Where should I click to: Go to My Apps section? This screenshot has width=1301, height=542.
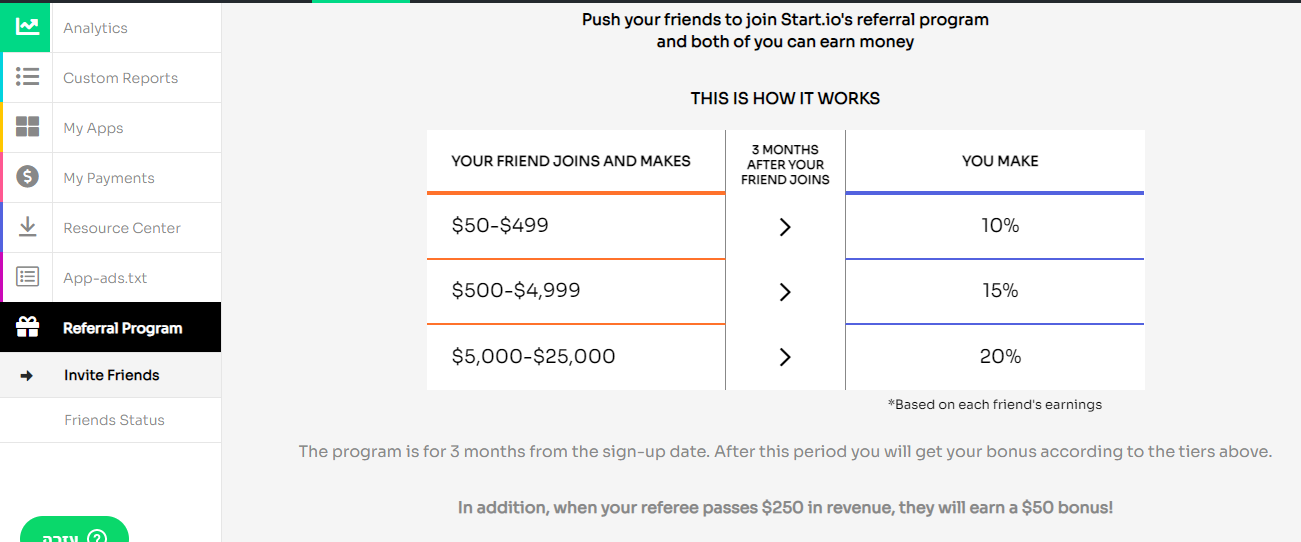click(110, 127)
